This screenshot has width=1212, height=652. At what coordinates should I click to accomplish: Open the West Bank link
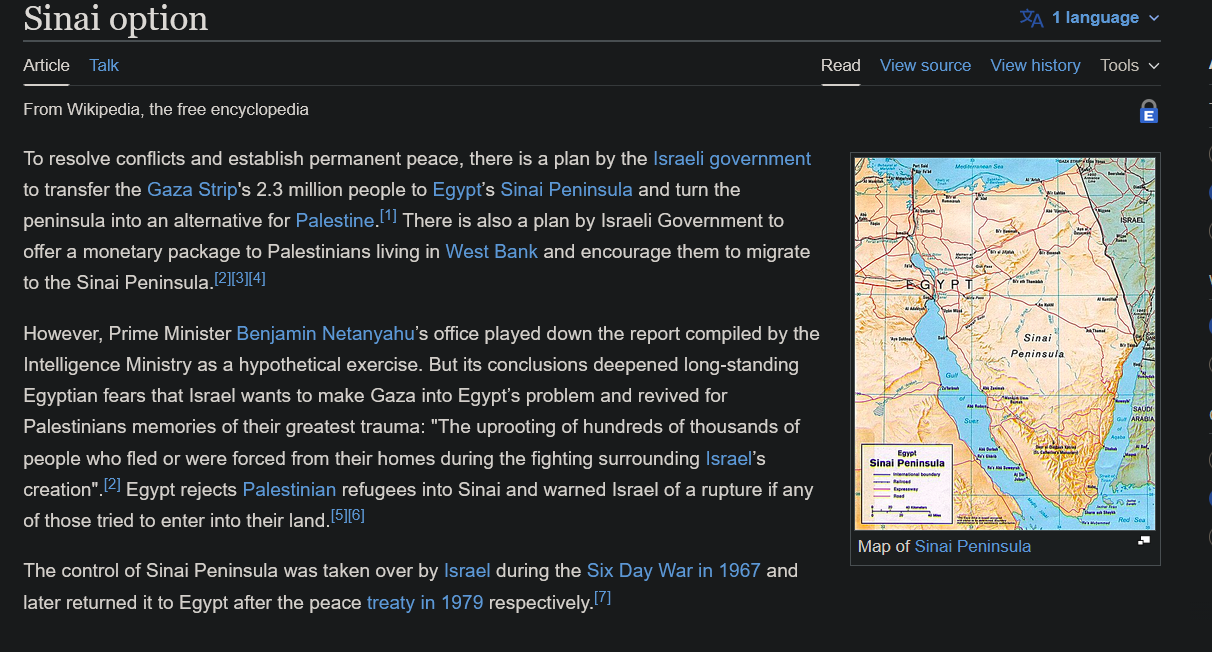pos(492,251)
